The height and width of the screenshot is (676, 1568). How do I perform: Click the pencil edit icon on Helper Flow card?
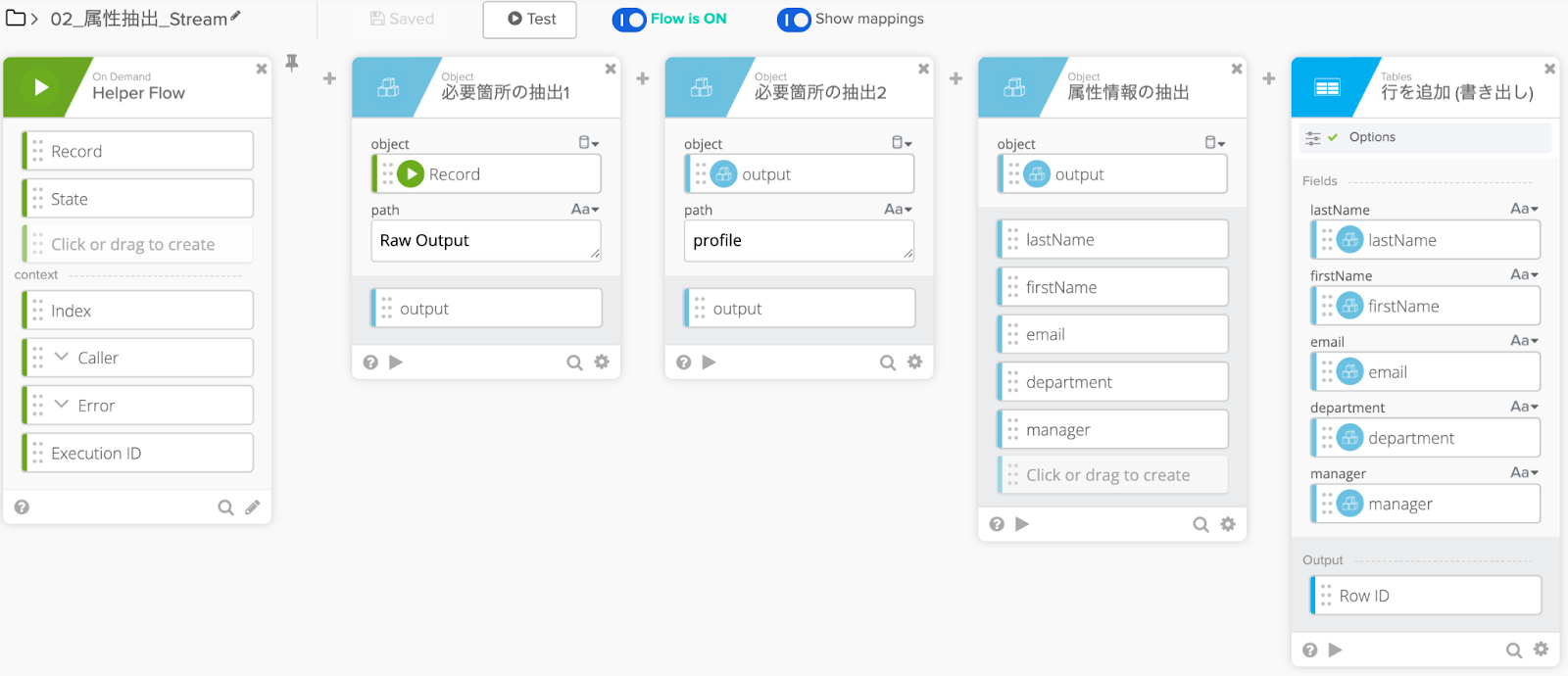253,507
